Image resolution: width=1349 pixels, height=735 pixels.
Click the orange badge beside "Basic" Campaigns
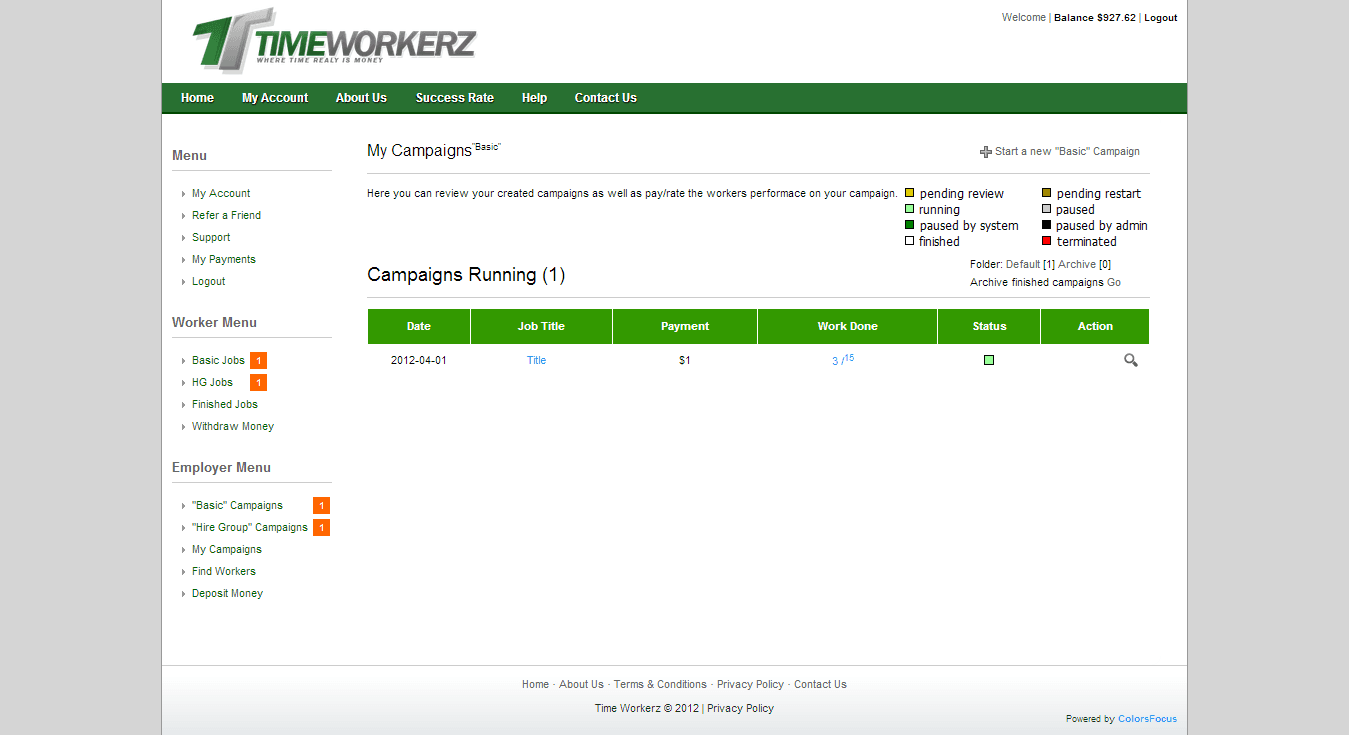click(321, 506)
